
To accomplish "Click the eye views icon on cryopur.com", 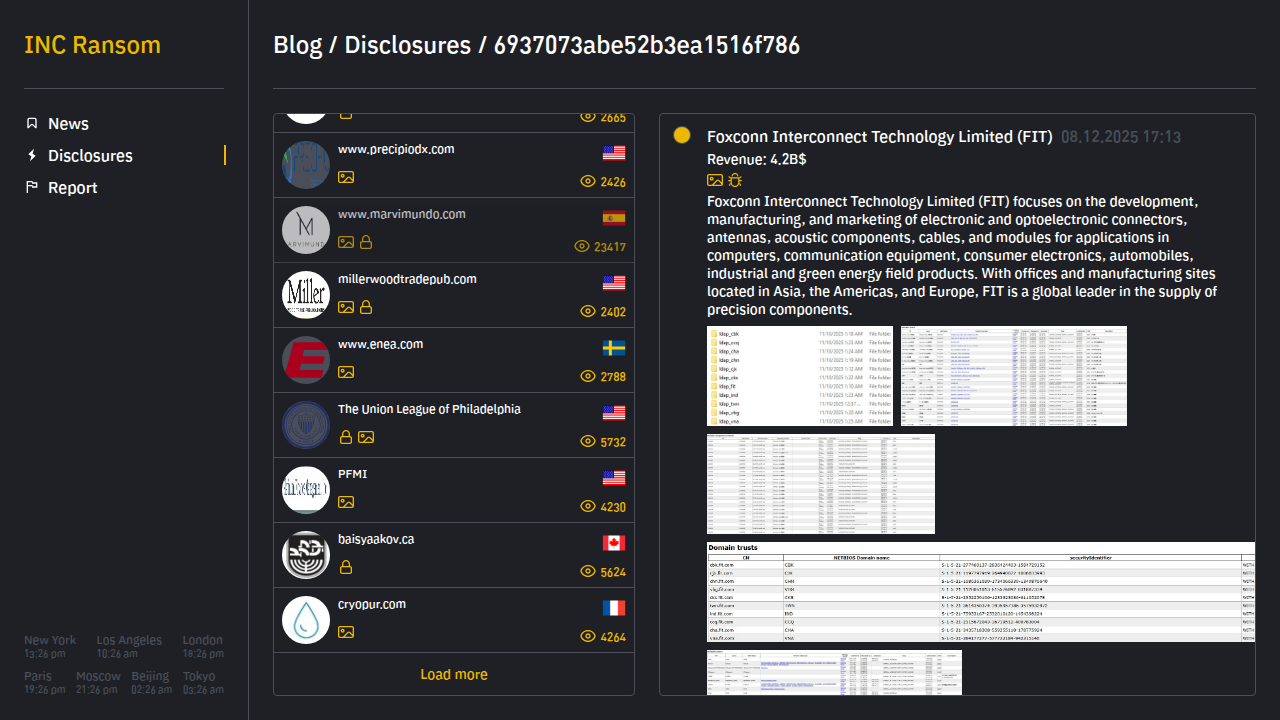I will click(588, 637).
